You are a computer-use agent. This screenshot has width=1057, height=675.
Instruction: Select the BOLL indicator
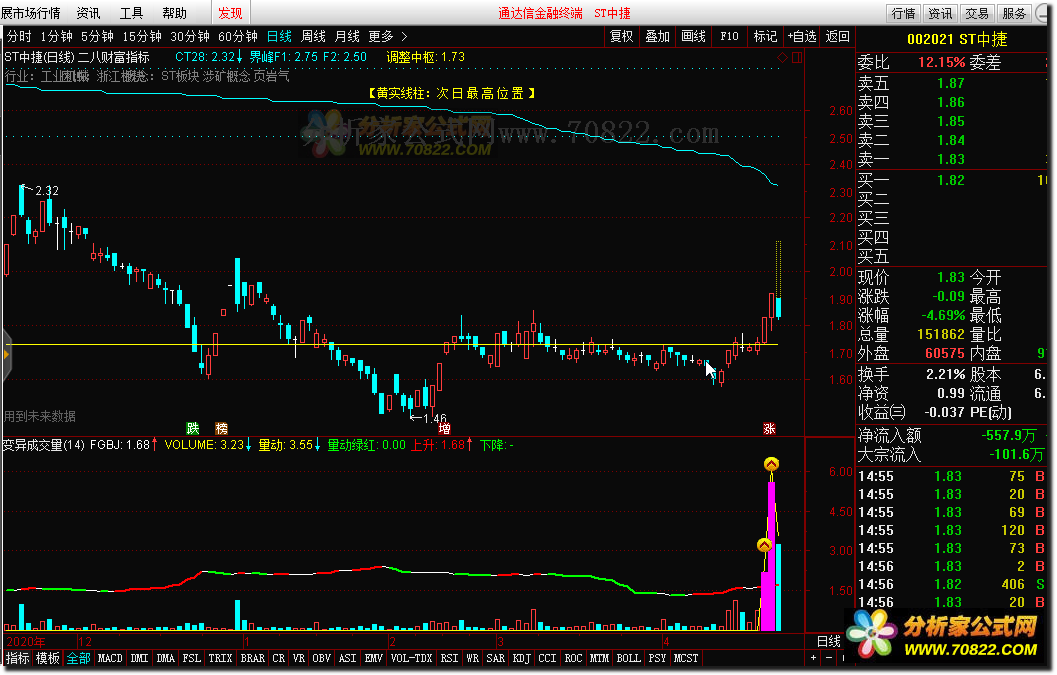pos(628,658)
